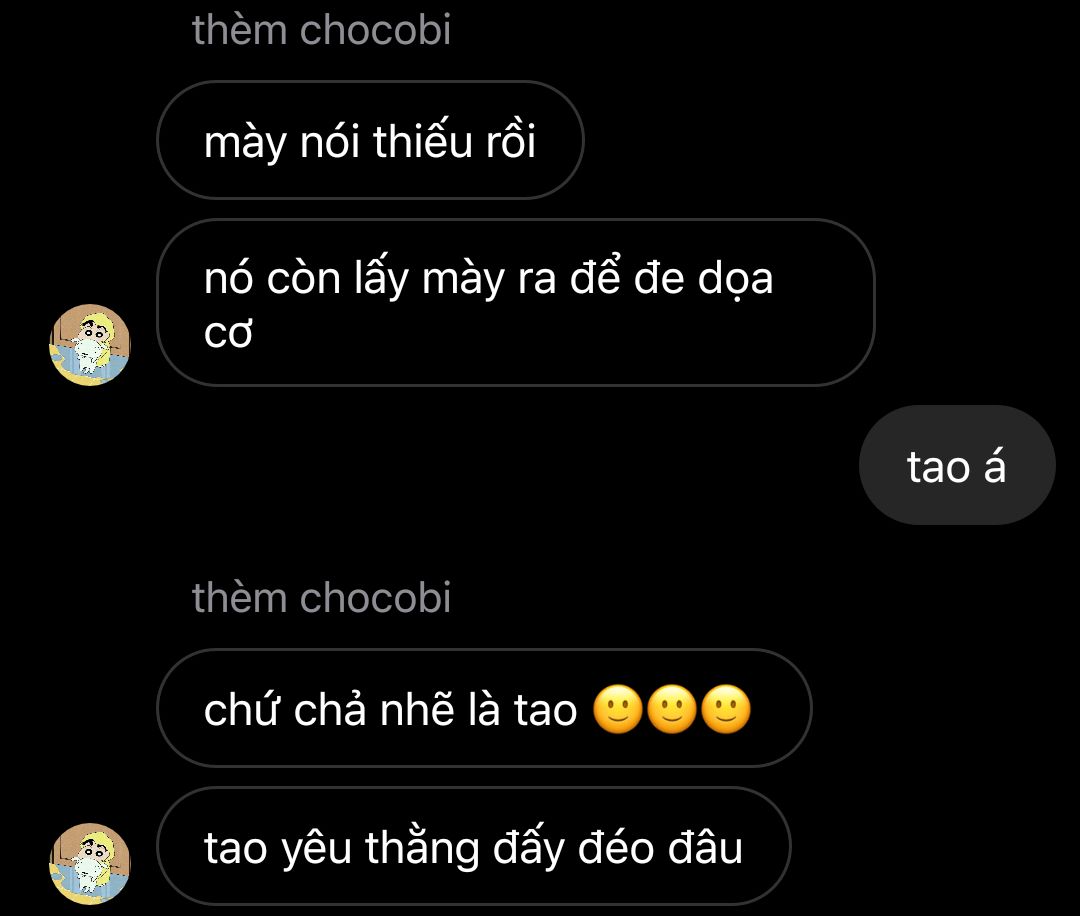Click the last smiley emoji of the three
This screenshot has width=1080, height=916.
pyautogui.click(x=726, y=709)
